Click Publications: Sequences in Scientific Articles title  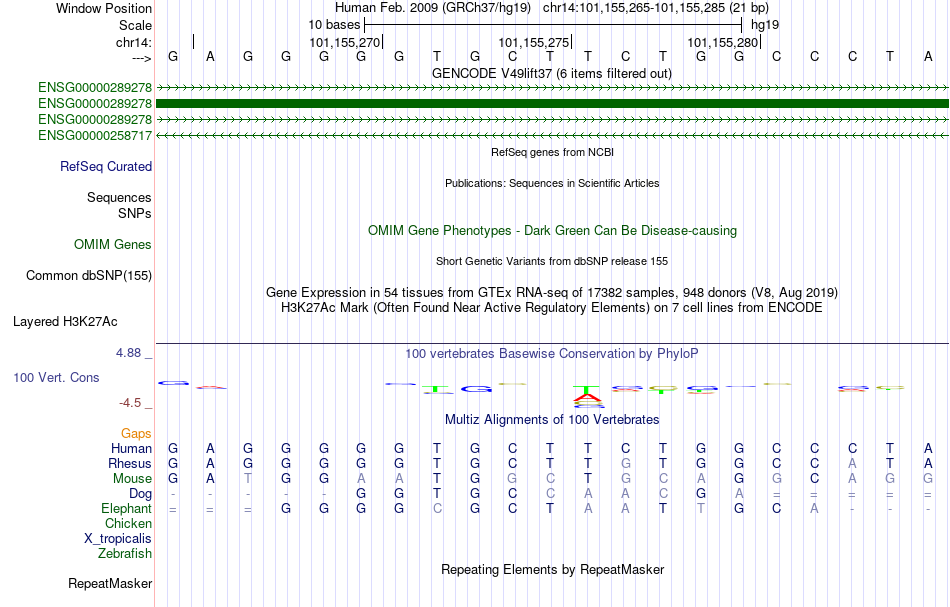pyautogui.click(x=552, y=184)
